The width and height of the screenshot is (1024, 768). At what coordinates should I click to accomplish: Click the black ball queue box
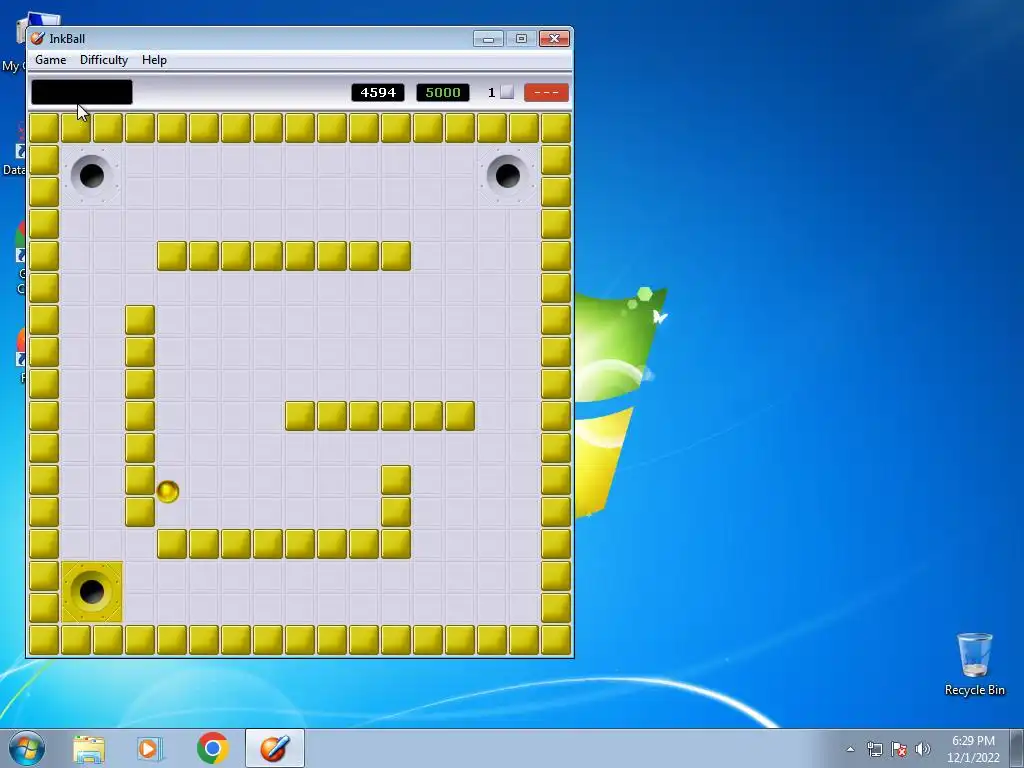click(82, 92)
